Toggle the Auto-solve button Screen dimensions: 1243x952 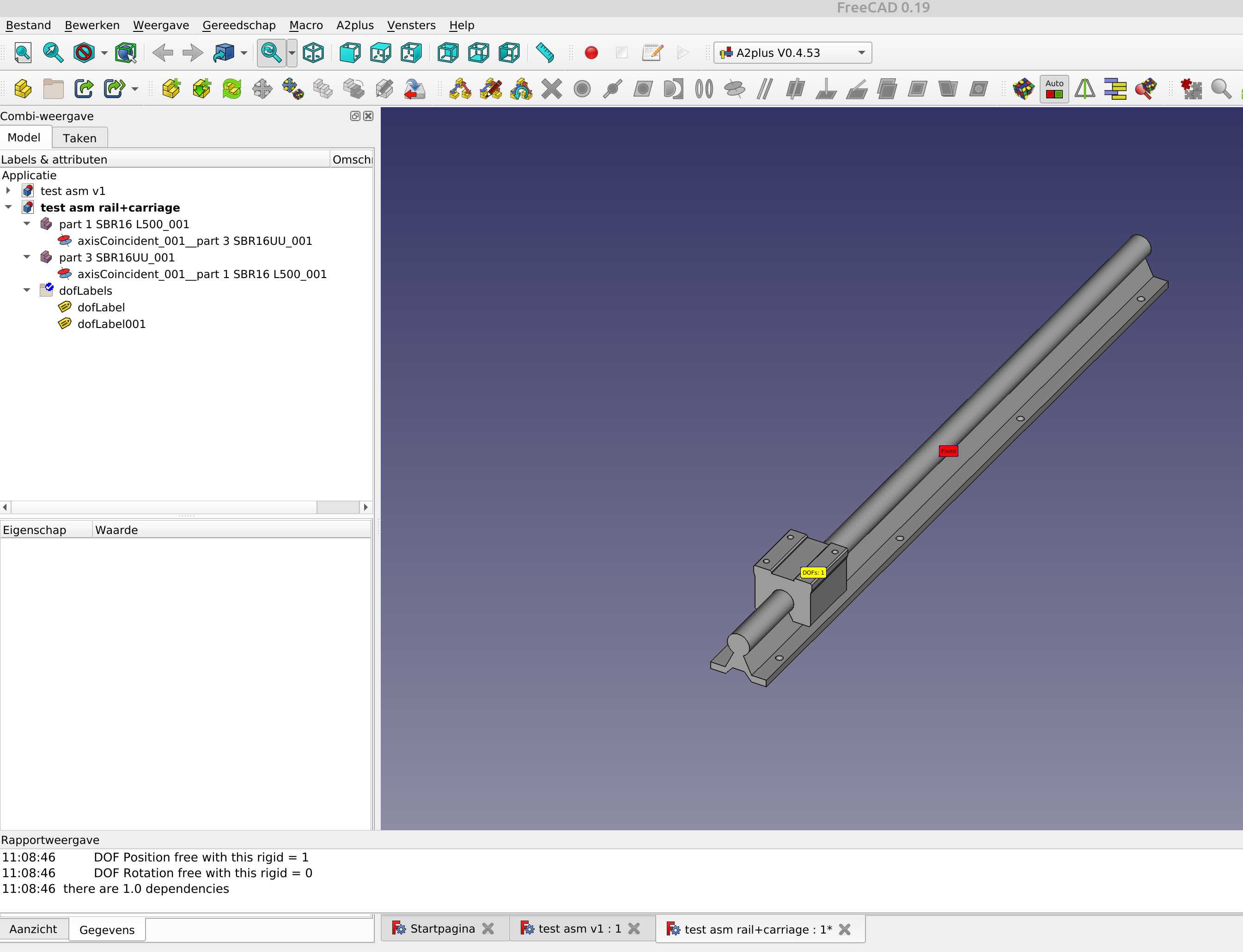(x=1053, y=89)
